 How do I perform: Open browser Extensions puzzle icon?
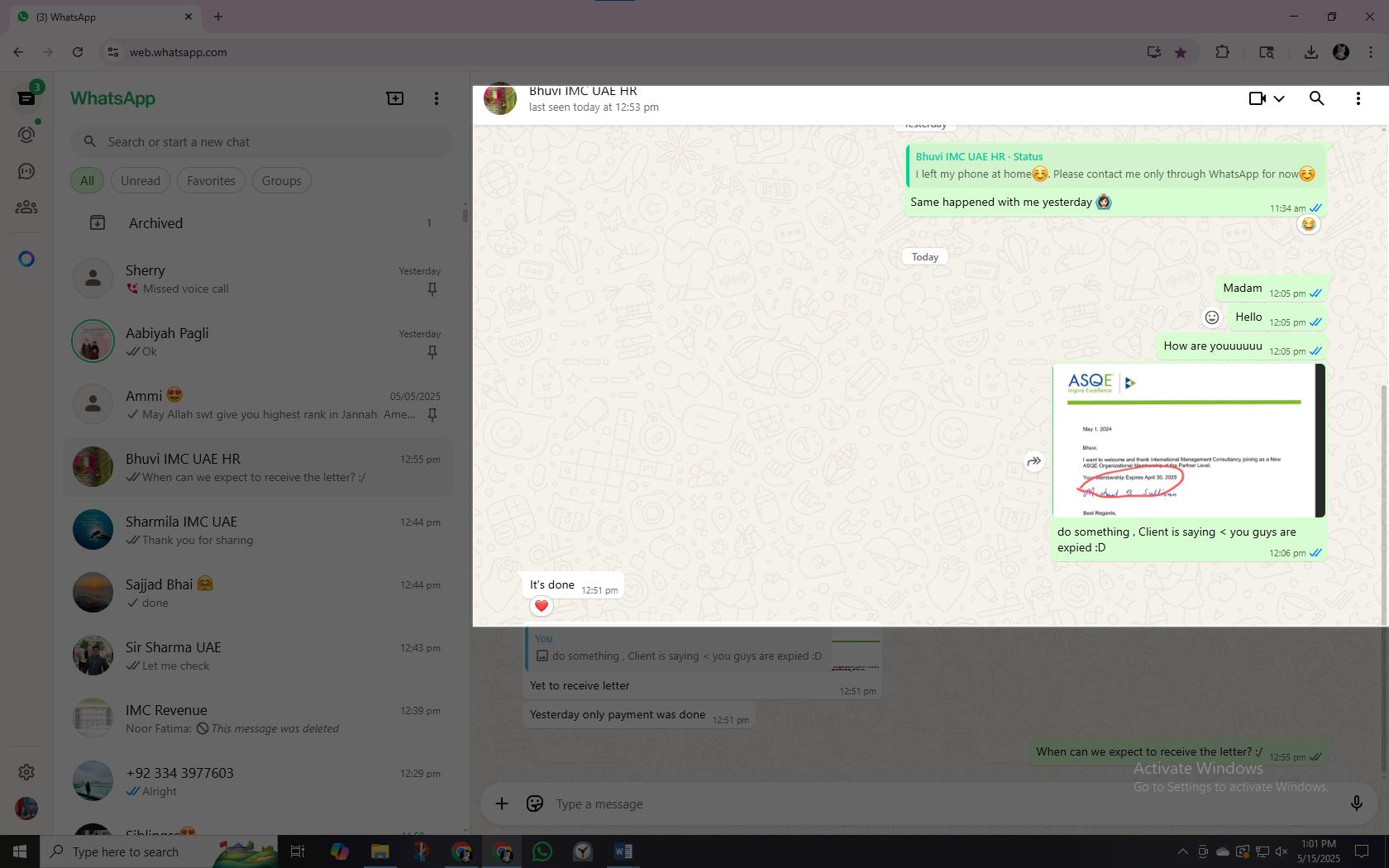pos(1222,52)
